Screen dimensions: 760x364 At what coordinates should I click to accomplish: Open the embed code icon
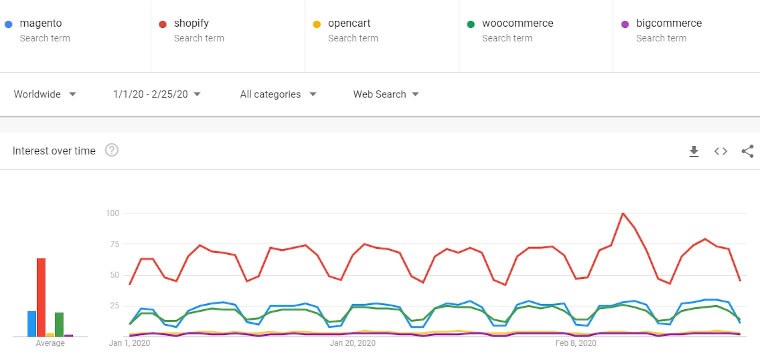pos(721,151)
